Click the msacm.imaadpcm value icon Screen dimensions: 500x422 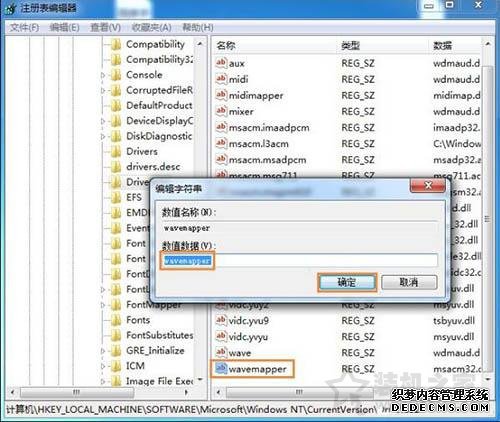coord(221,127)
